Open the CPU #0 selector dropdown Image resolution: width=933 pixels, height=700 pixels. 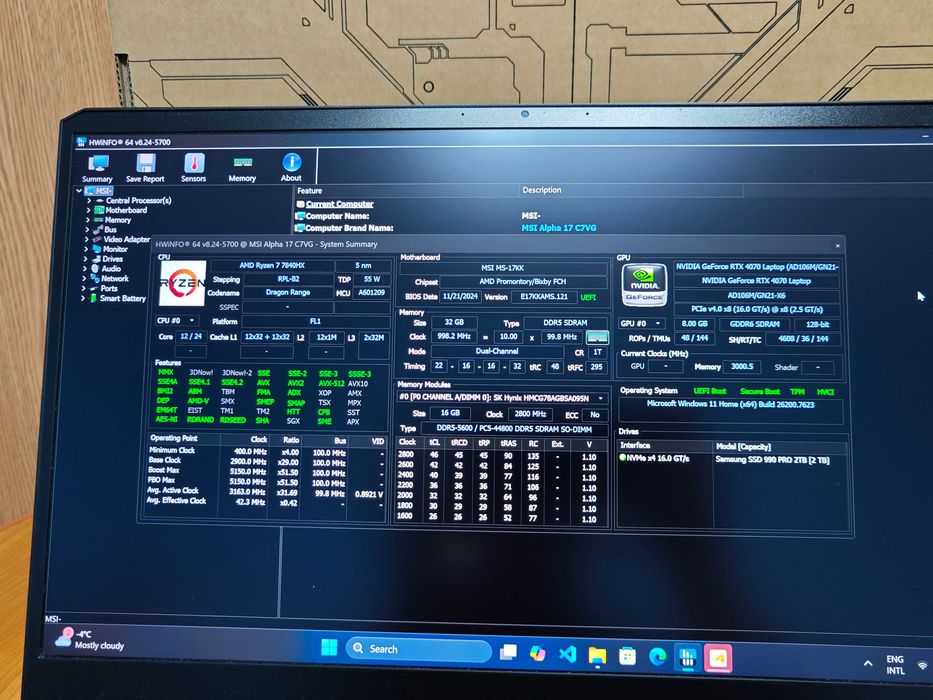(177, 321)
